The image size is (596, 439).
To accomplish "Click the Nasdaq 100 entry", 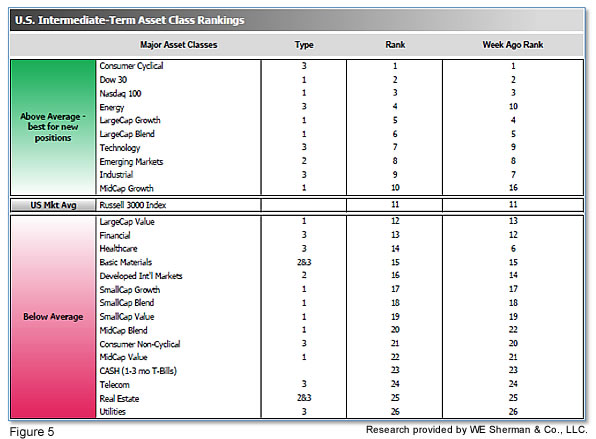I will tap(120, 94).
